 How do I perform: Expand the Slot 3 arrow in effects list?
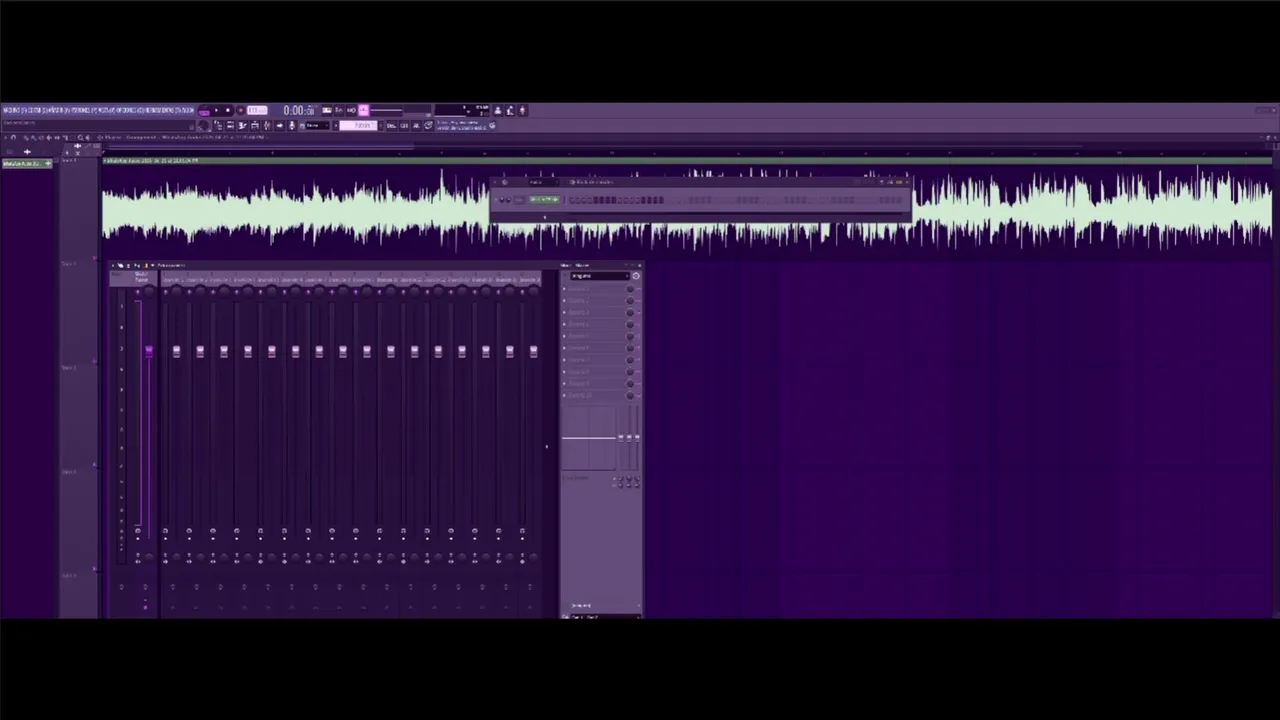tap(564, 312)
